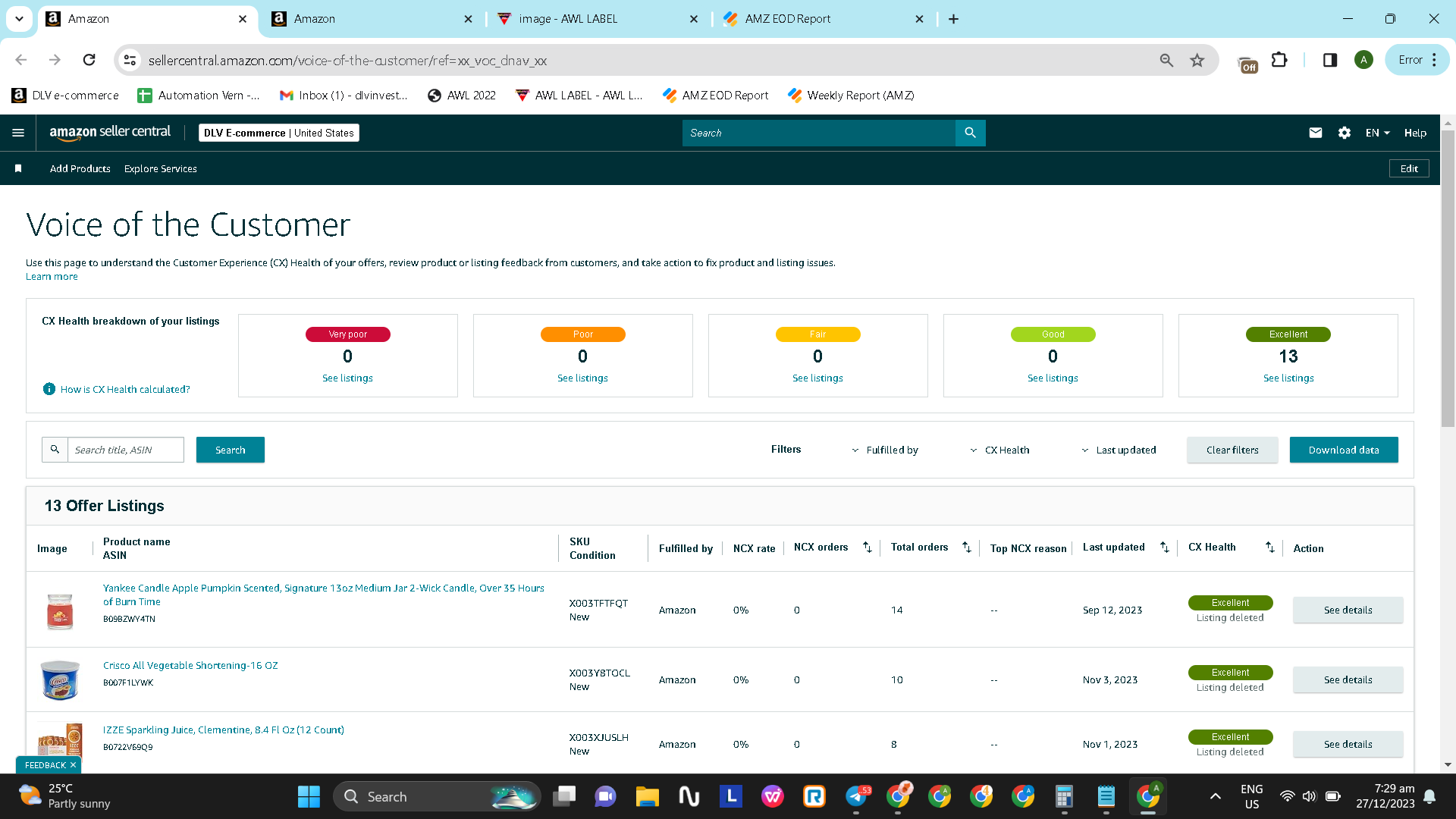This screenshot has height=819, width=1456.
Task: Switch to the AMZ EOD Report tab
Action: [824, 19]
